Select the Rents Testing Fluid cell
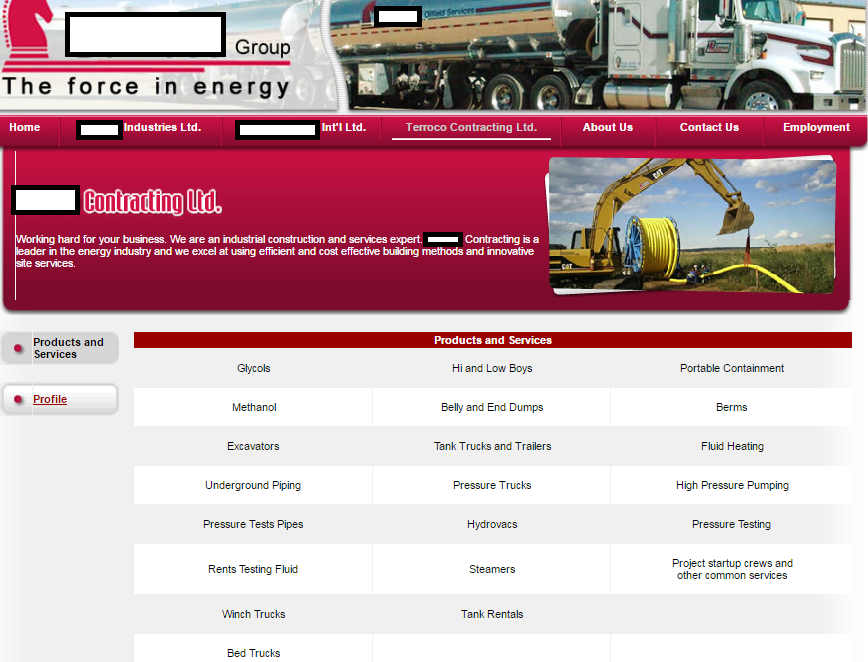This screenshot has height=662, width=868. pos(254,569)
